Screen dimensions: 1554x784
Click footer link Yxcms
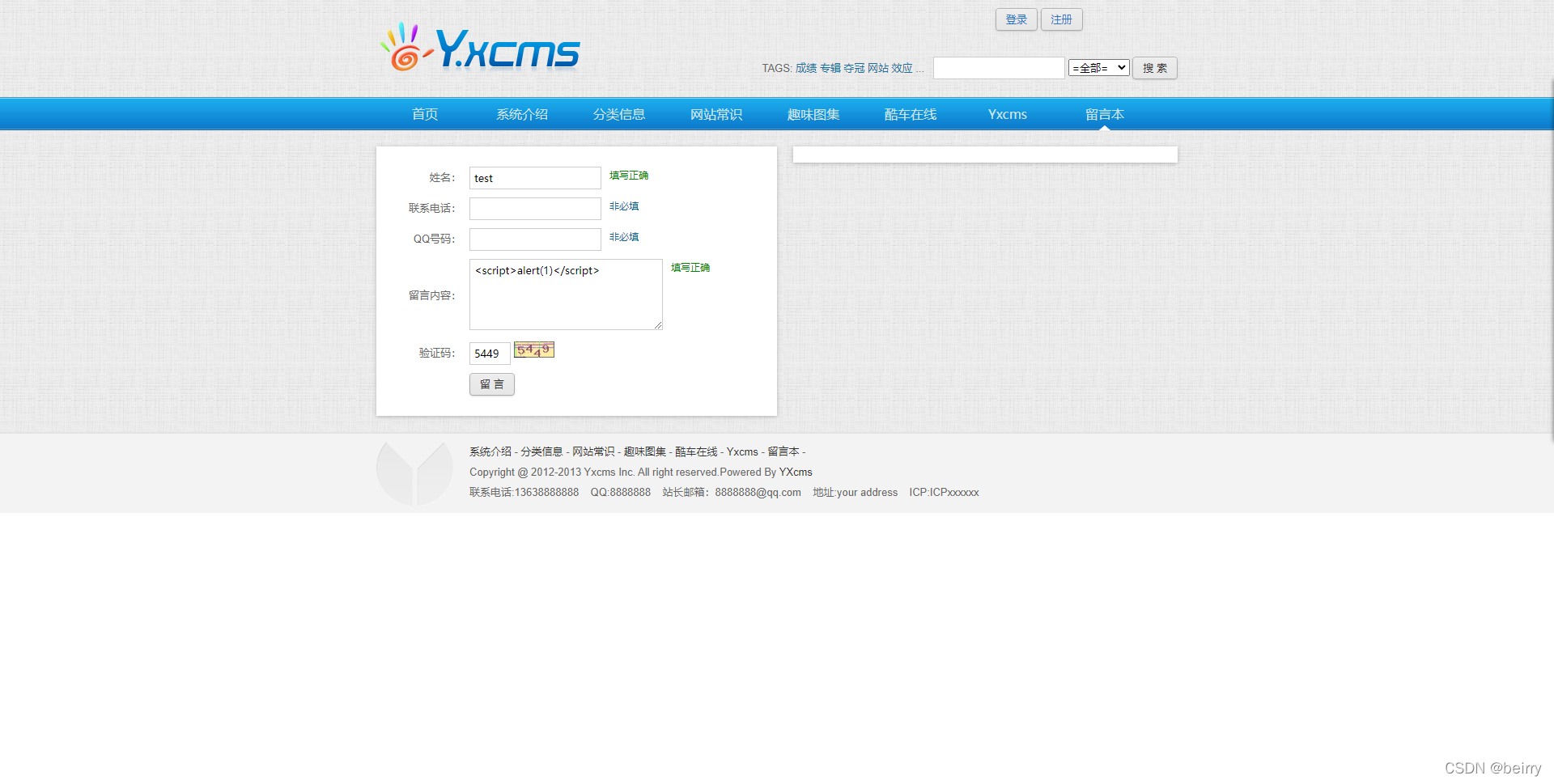pyautogui.click(x=742, y=451)
